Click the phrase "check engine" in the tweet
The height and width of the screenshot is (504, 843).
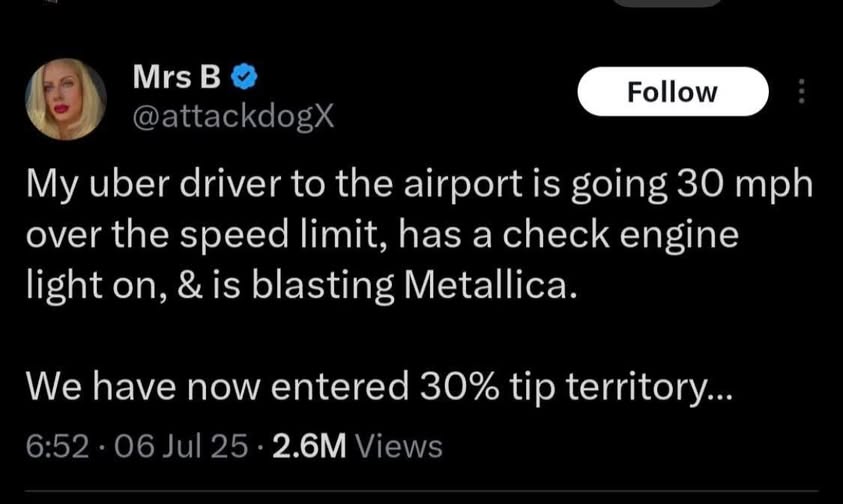(624, 237)
